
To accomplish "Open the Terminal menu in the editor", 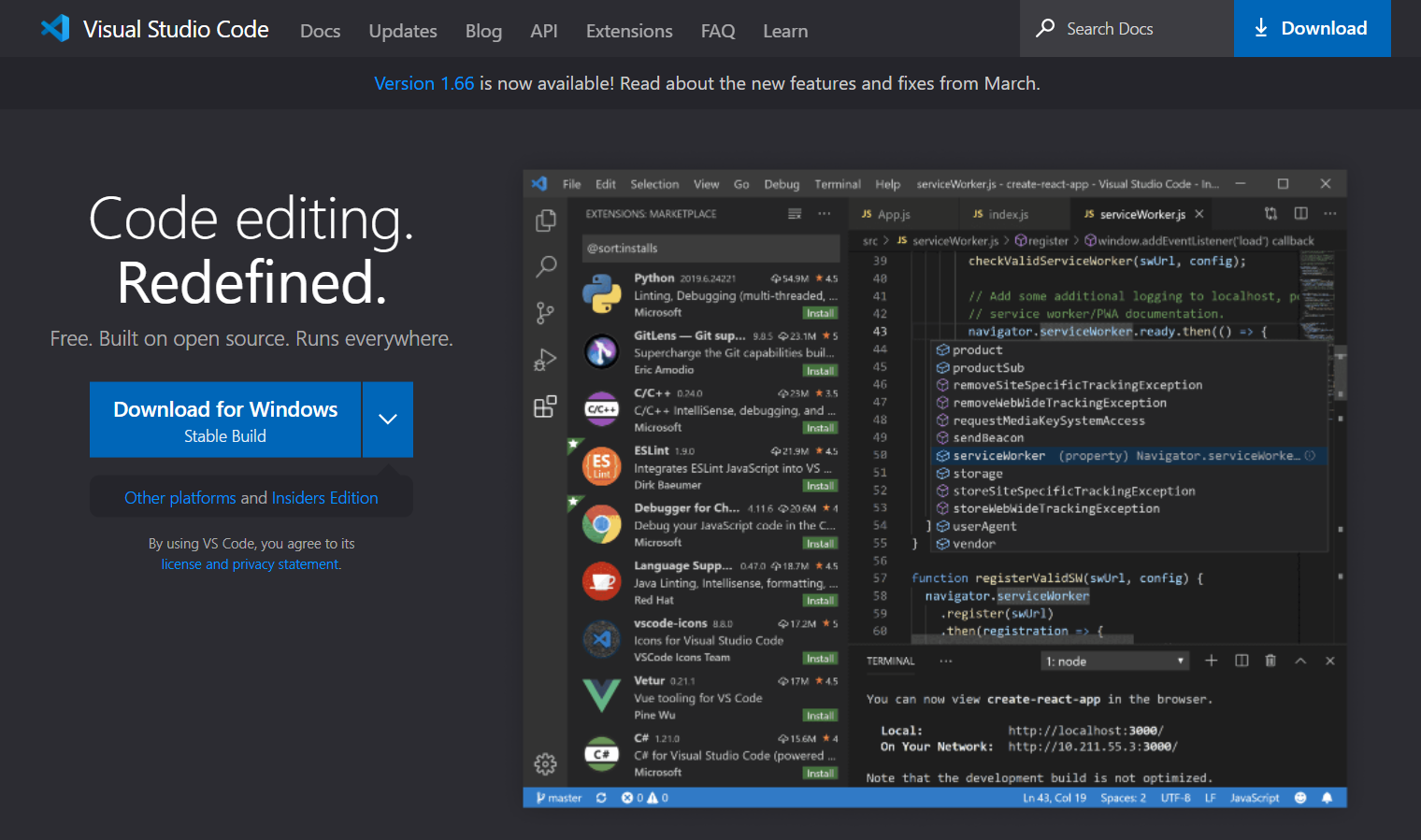I will (838, 184).
